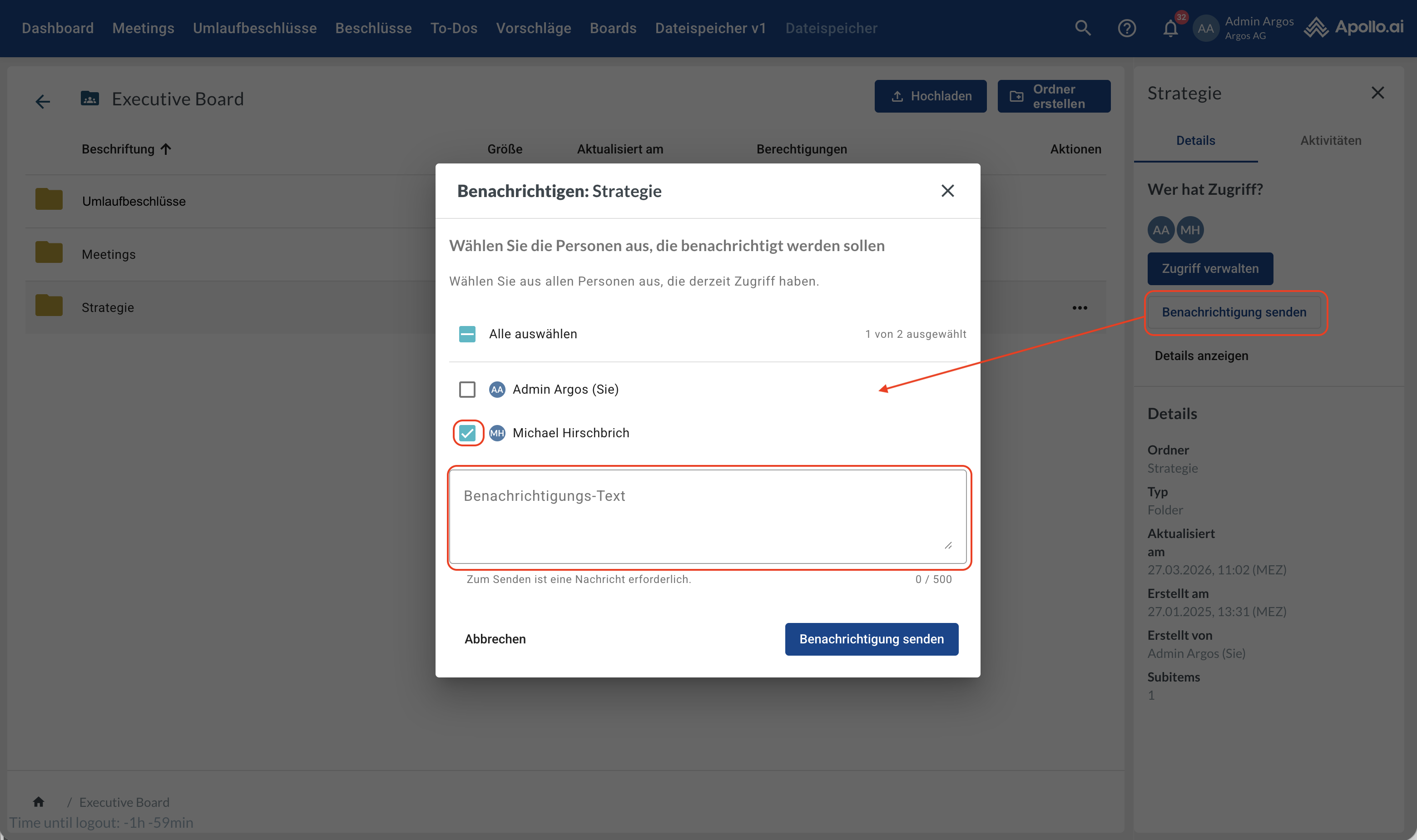The image size is (1417, 840).
Task: Click the AA user avatar in header
Action: coord(1205,28)
